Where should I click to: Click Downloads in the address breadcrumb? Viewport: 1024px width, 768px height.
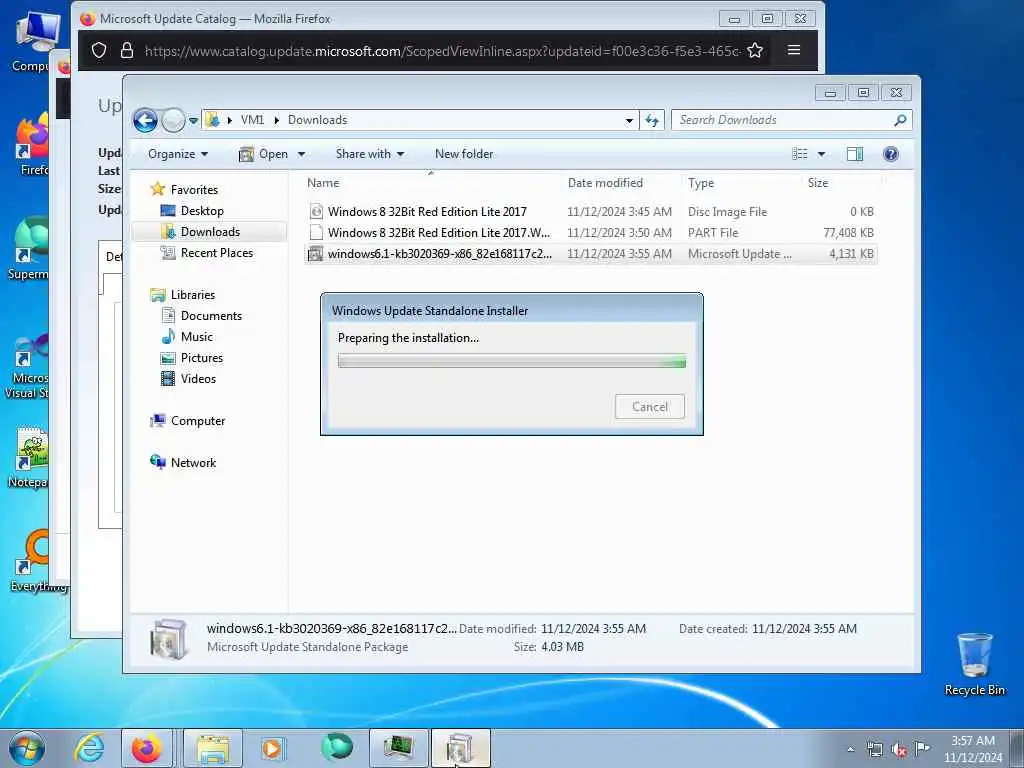pos(317,120)
